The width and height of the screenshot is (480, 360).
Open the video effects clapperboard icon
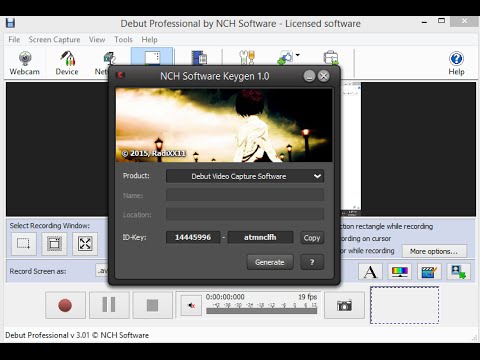point(429,272)
